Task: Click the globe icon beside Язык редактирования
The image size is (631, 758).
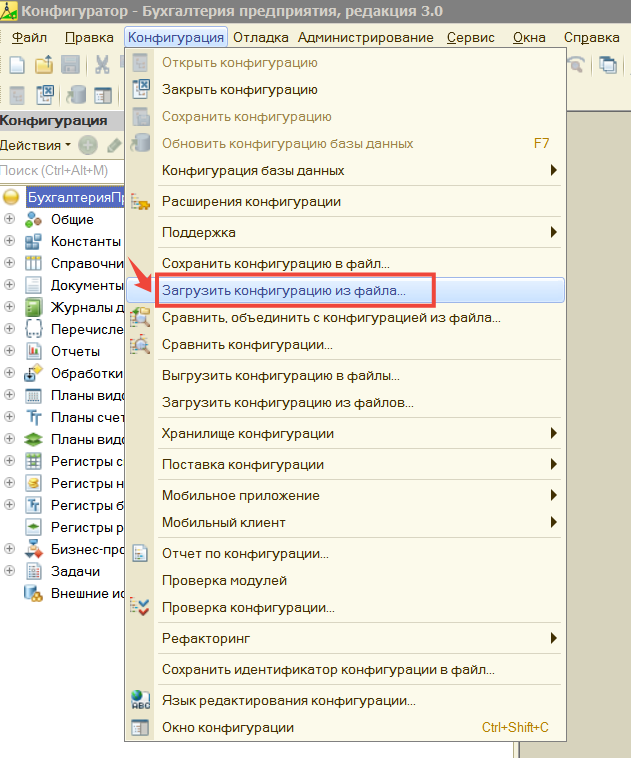Action: [140, 700]
